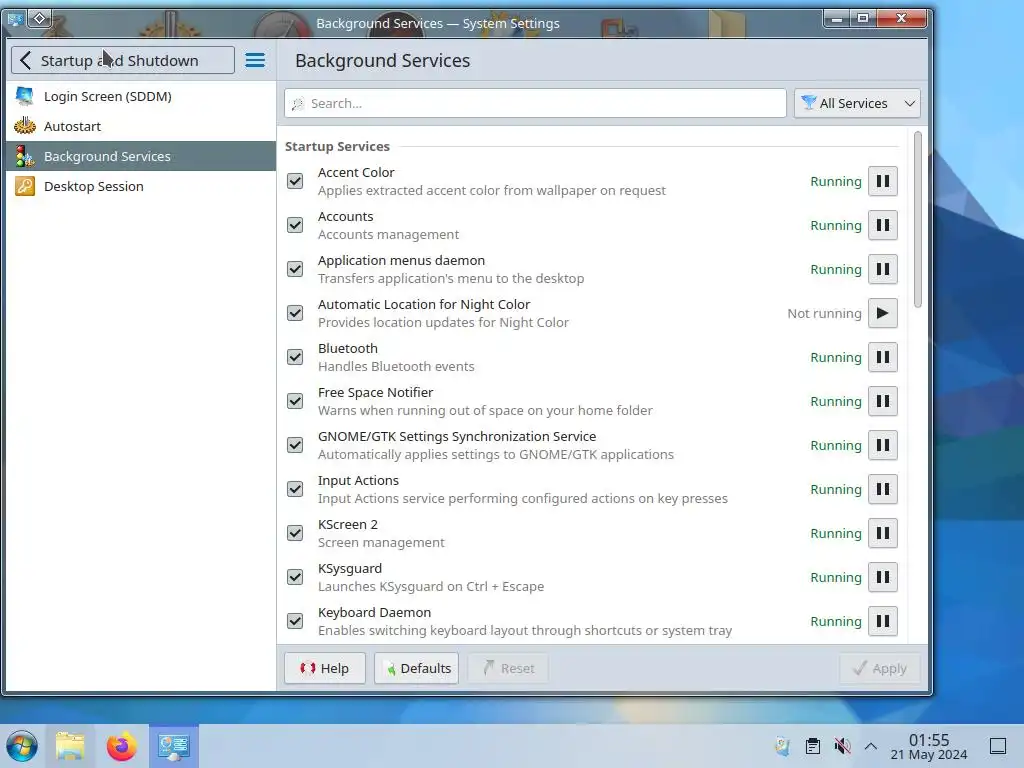
Task: Open the clock showing 01:55
Action: coord(929,746)
